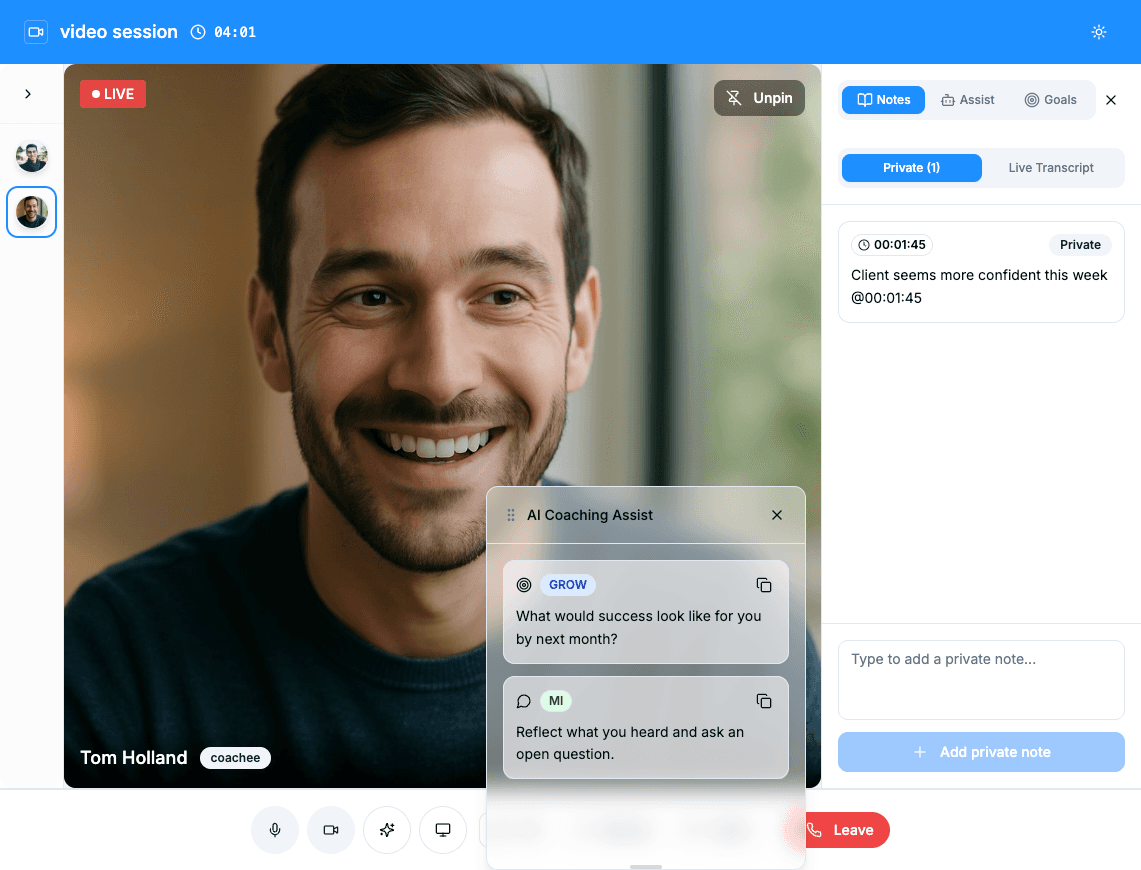
Task: Open the Goals tab
Action: 1051,99
